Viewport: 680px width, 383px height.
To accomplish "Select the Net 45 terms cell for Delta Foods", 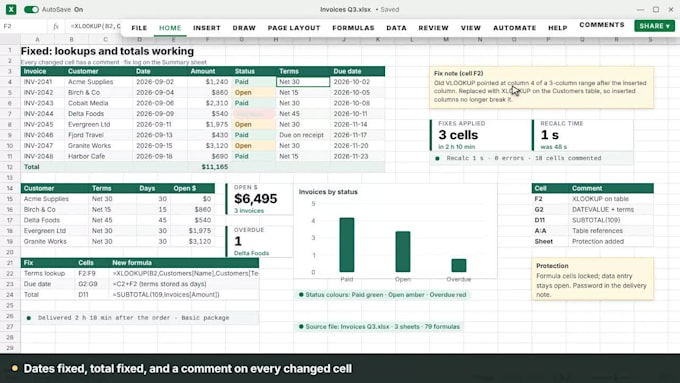I will click(113, 220).
